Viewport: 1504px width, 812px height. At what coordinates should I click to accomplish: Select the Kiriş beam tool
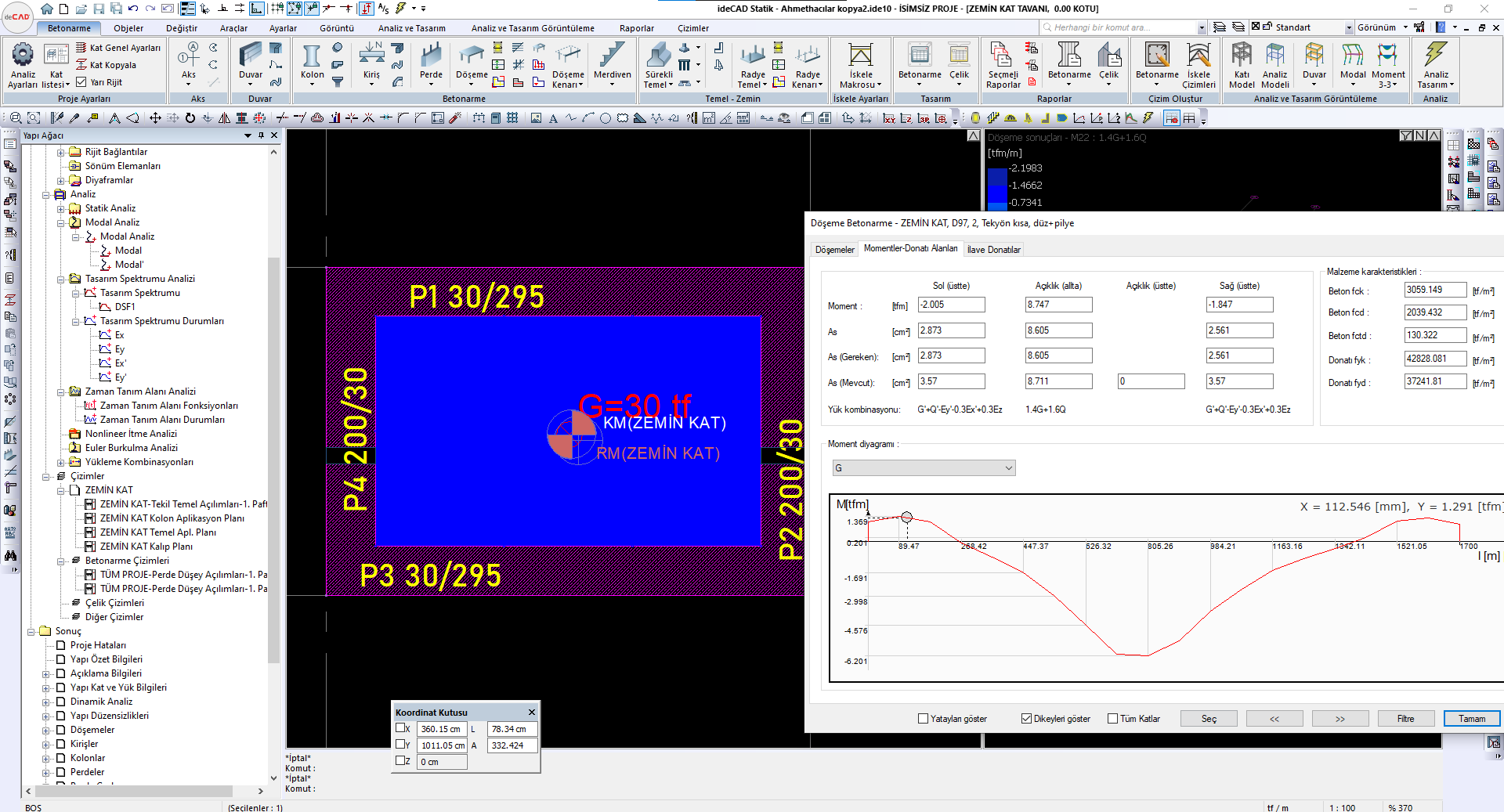371,64
